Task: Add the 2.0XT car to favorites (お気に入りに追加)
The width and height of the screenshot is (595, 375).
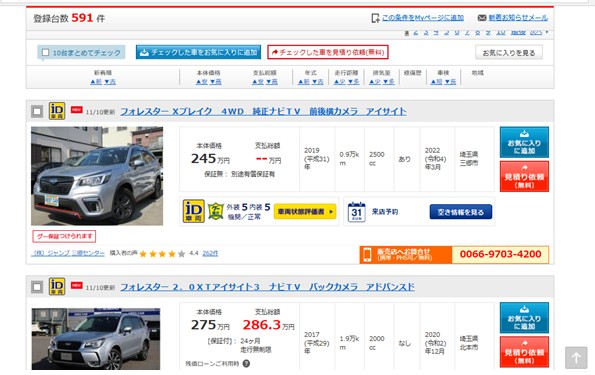Action: 524,318
